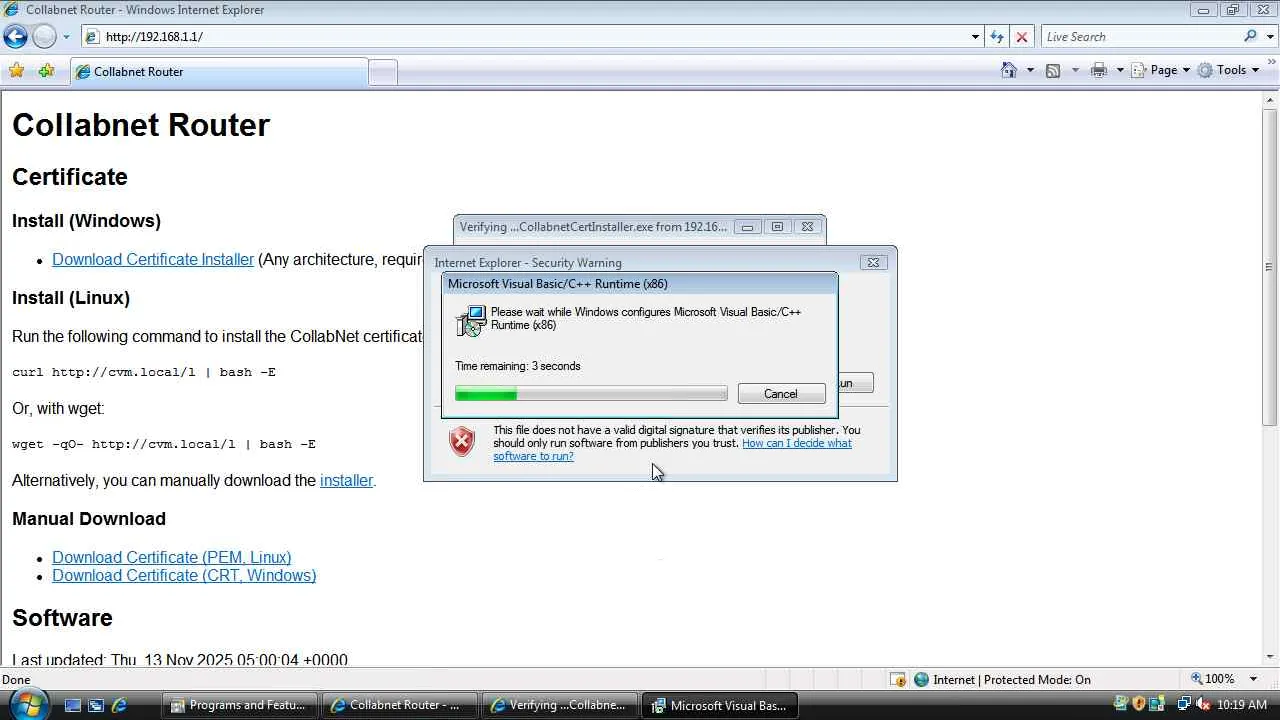1280x720 pixels.
Task: Open the Favorites Center star icon
Action: [16, 71]
